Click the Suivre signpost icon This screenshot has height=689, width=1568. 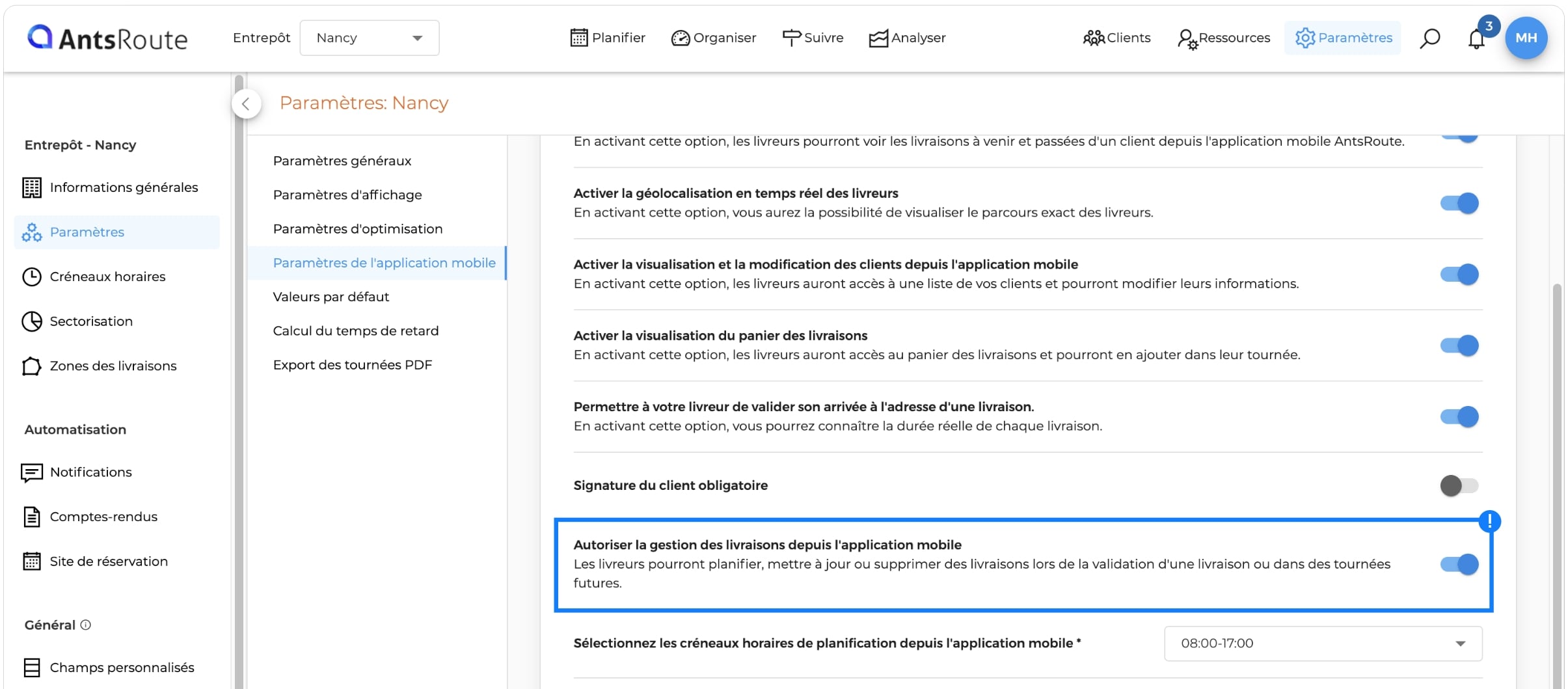pos(791,38)
